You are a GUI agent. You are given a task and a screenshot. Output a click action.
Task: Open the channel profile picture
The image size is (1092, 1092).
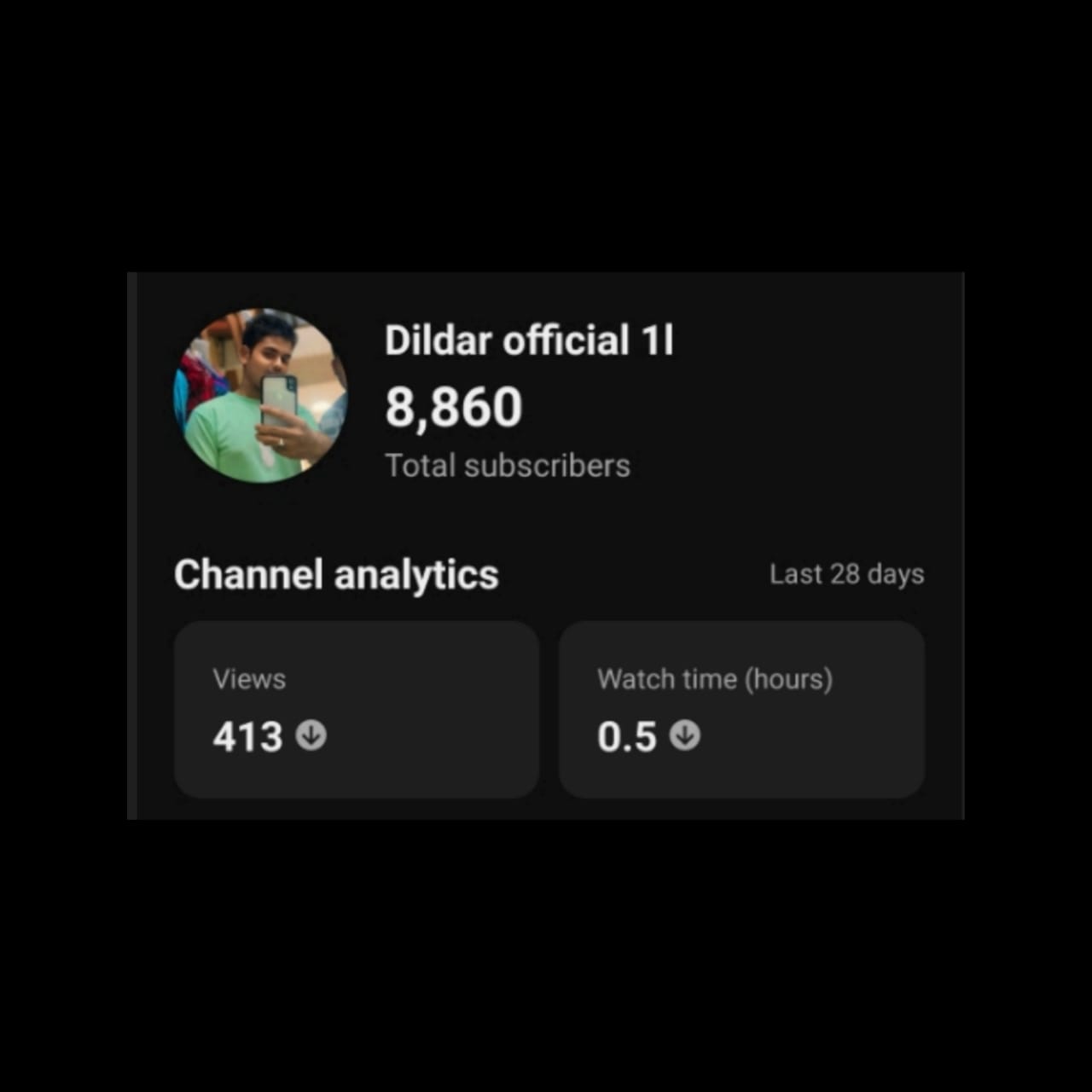[x=261, y=396]
